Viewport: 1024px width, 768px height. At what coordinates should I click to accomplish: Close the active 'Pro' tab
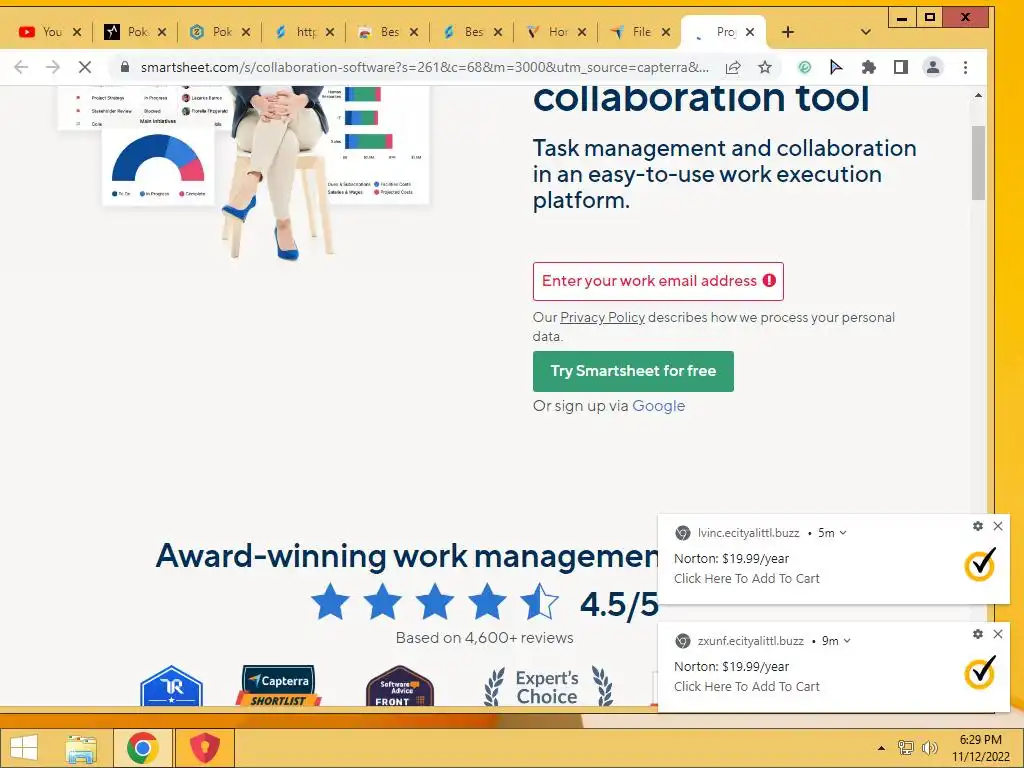(x=750, y=32)
